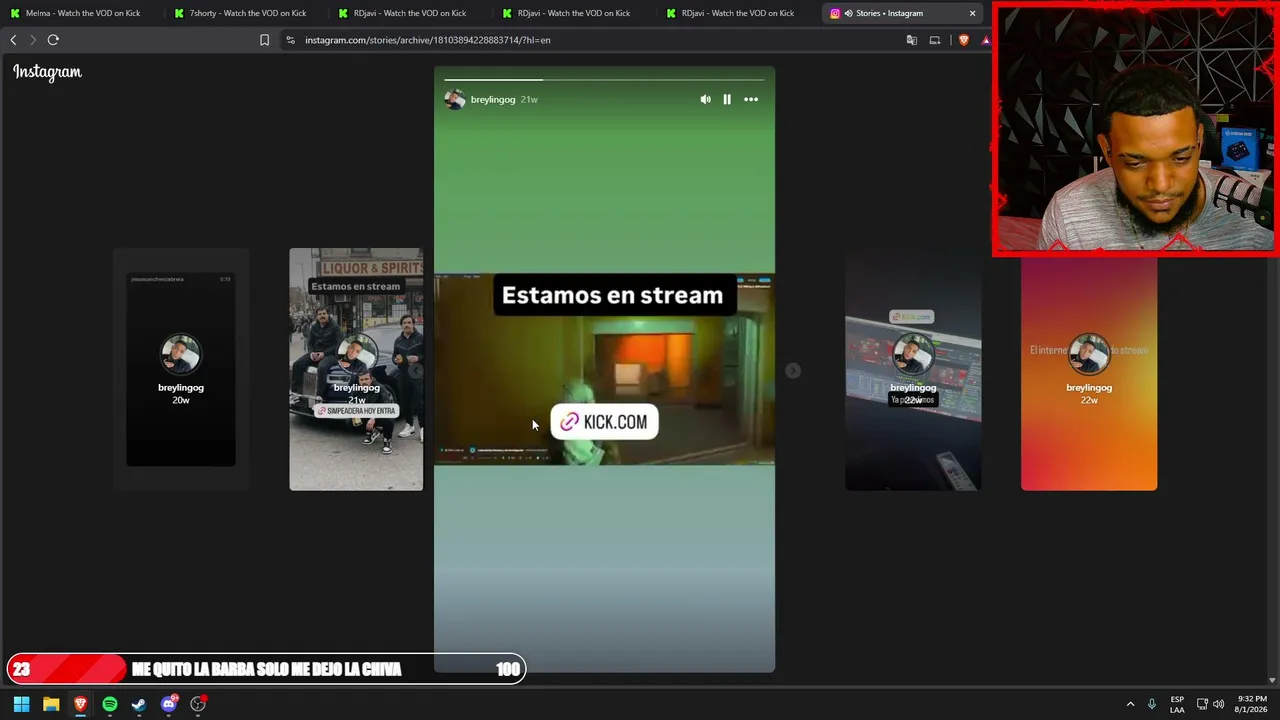Open File Explorer from the taskbar

tap(51, 704)
